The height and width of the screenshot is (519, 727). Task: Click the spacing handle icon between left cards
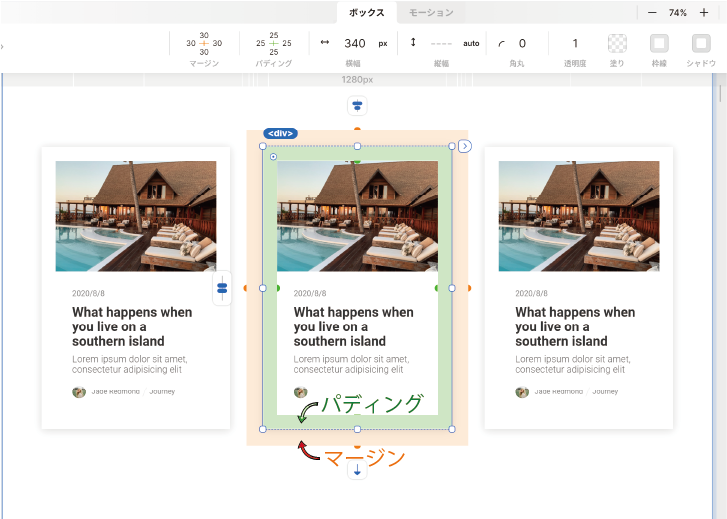tap(222, 288)
